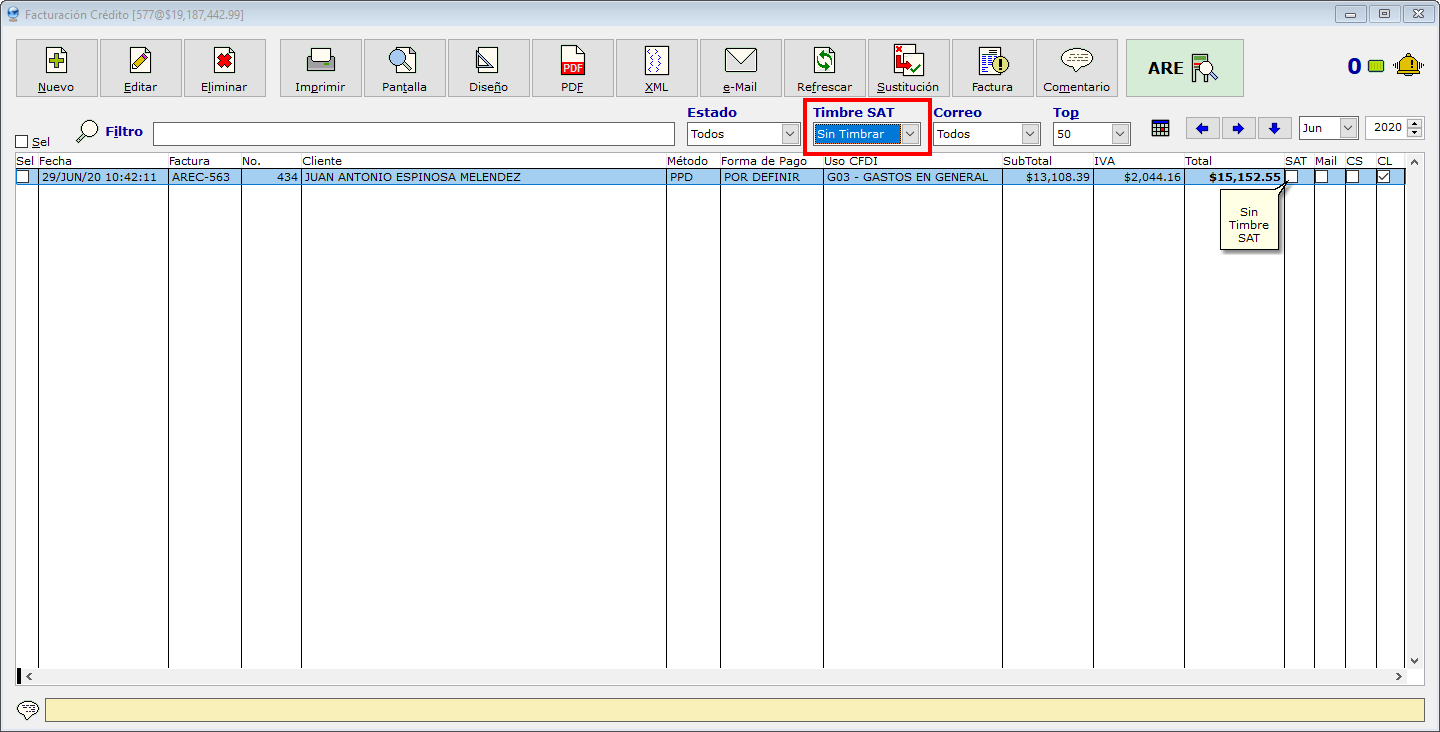Image resolution: width=1440 pixels, height=732 pixels.
Task: Expand the Estado dropdown
Action: point(790,134)
